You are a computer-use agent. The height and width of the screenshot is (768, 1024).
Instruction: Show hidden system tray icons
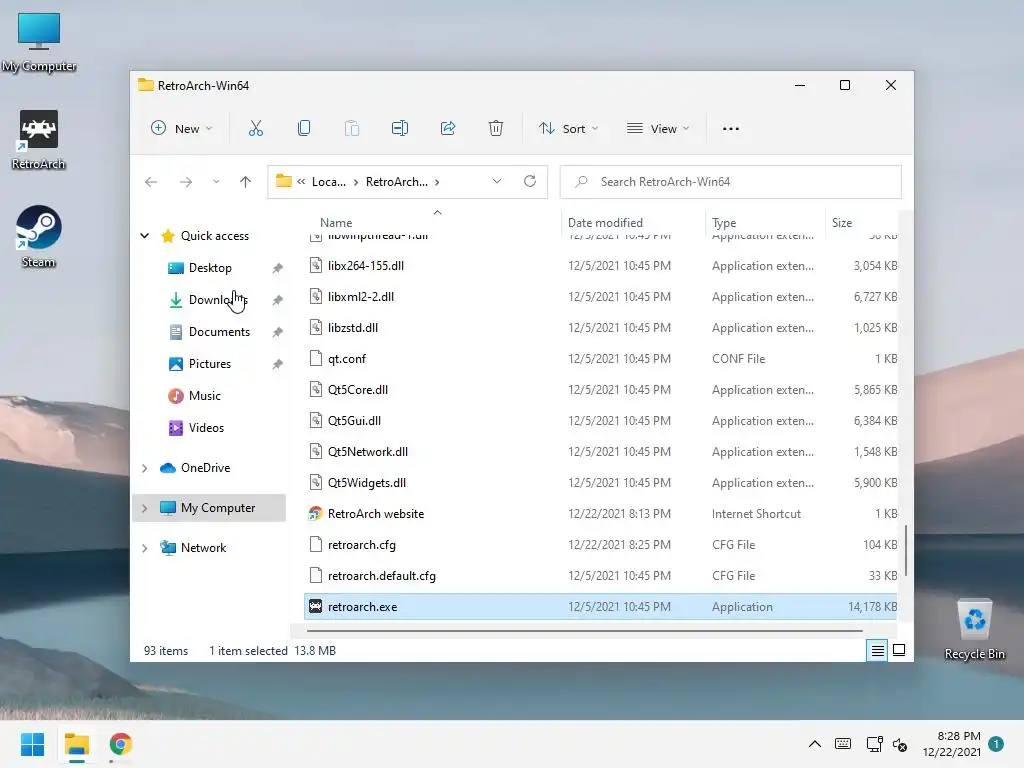coord(814,744)
